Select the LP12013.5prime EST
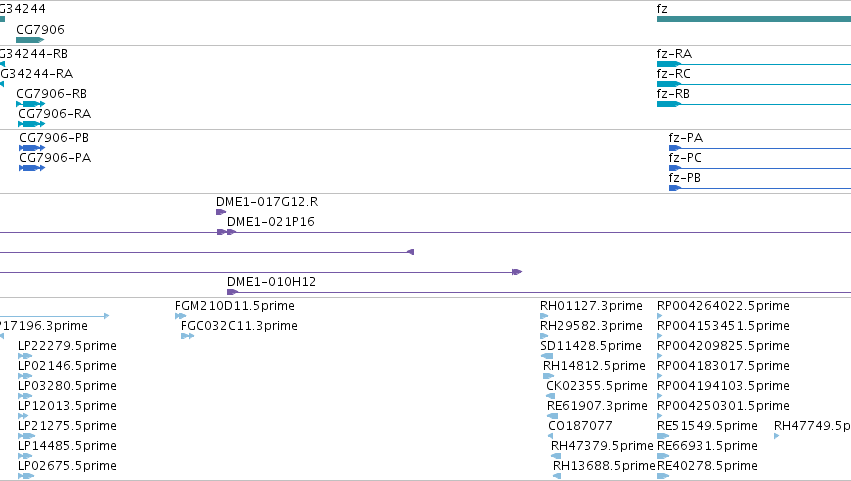The height and width of the screenshot is (481, 851). pyautogui.click(x=23, y=416)
